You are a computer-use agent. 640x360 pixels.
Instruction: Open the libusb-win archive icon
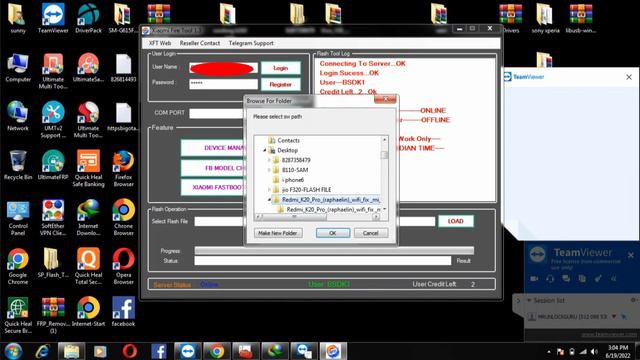580,18
